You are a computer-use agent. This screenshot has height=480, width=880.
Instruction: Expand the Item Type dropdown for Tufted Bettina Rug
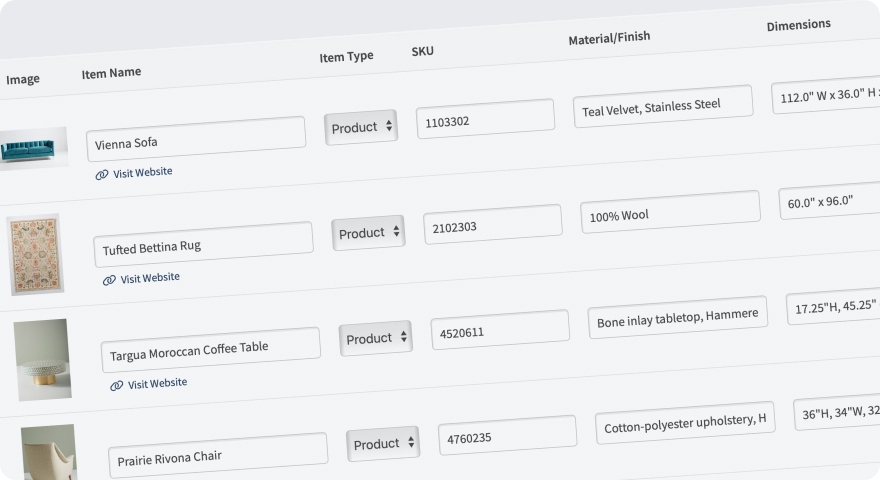pyautogui.click(x=368, y=233)
